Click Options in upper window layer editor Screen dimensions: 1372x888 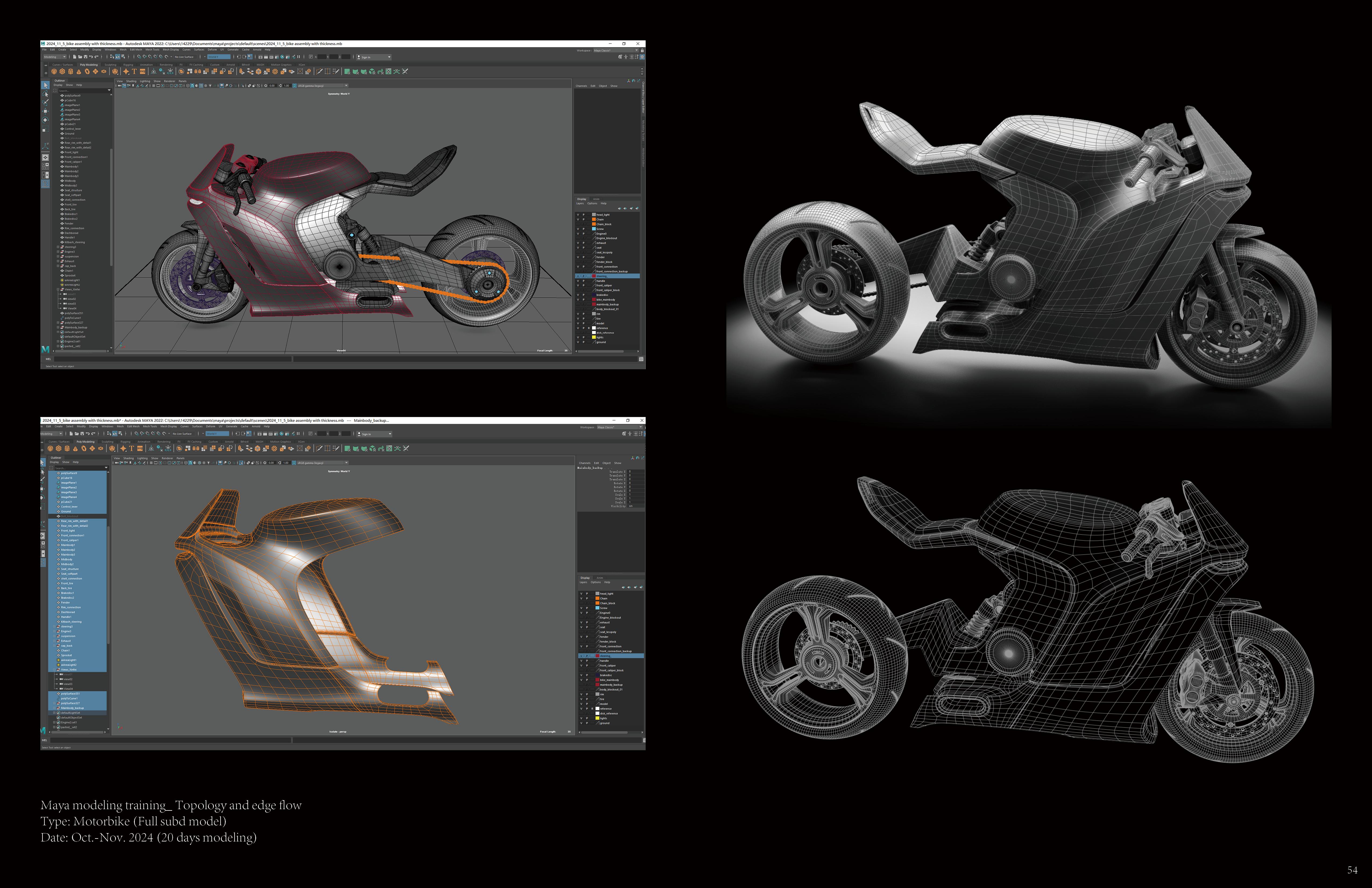[x=592, y=203]
